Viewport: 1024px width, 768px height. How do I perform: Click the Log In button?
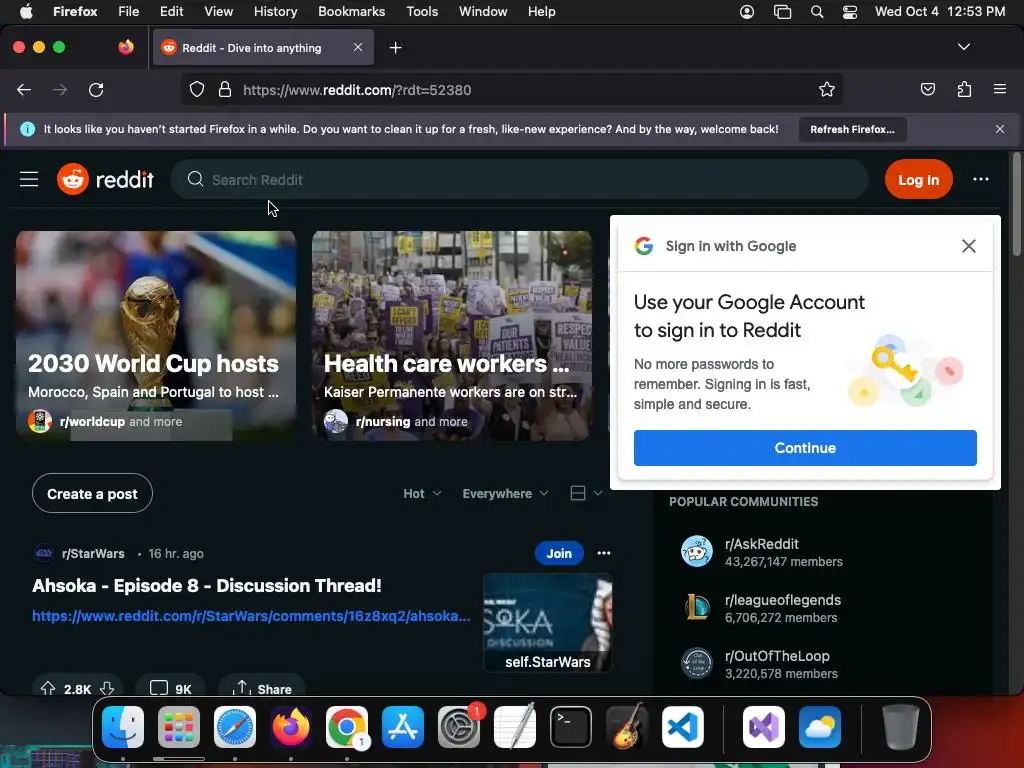pyautogui.click(x=918, y=180)
